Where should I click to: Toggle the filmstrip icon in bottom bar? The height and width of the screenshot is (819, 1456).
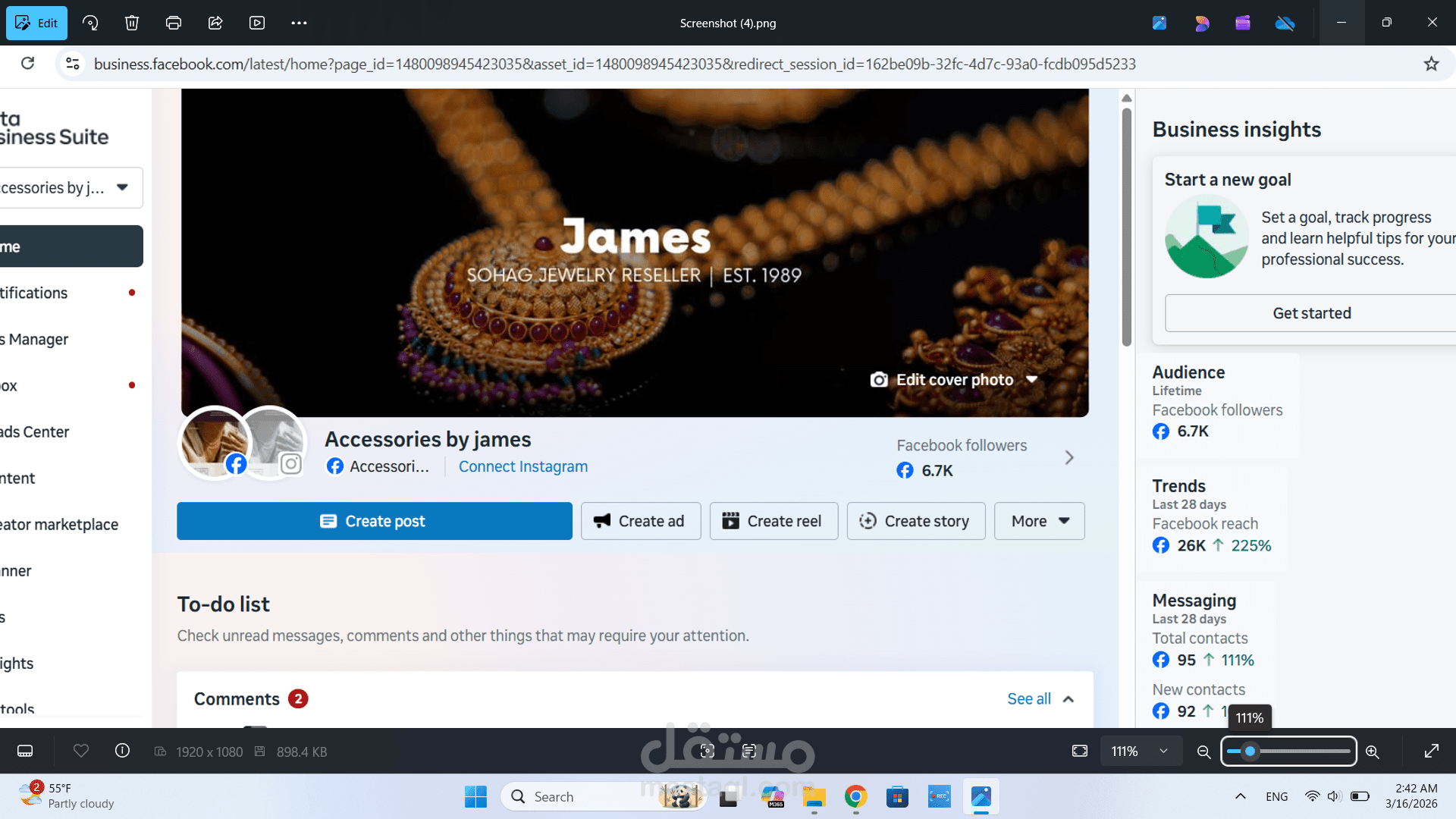(x=25, y=751)
